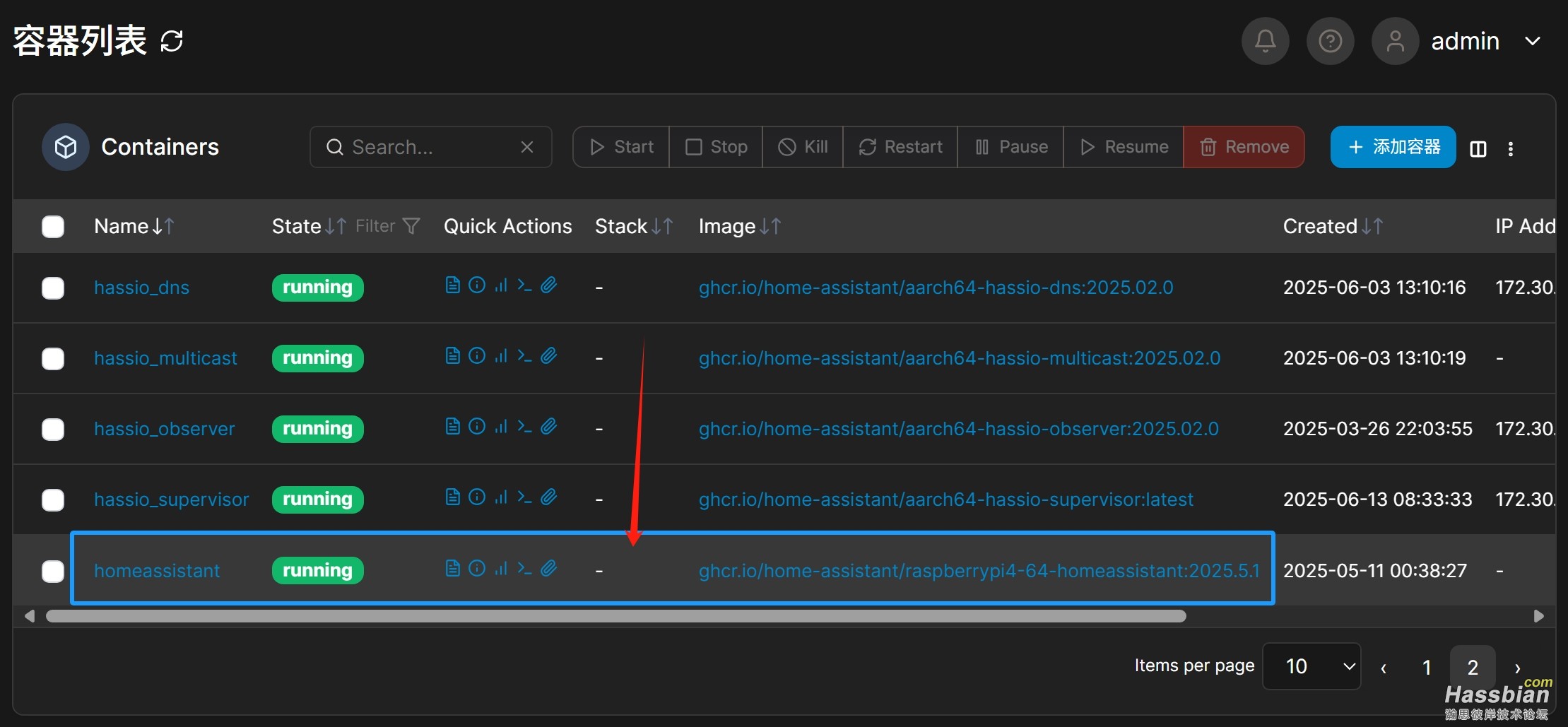Open the hassio_dns container link
Viewport: 1568px width, 727px height.
pyautogui.click(x=141, y=288)
